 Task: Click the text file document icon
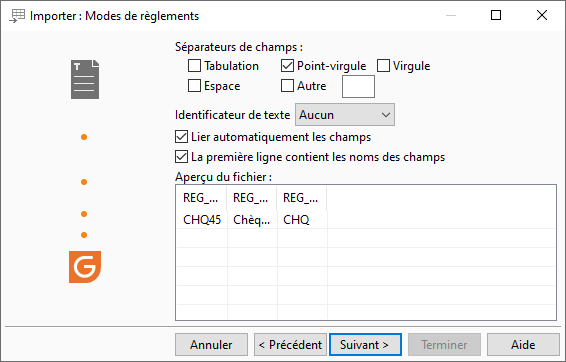(x=85, y=79)
